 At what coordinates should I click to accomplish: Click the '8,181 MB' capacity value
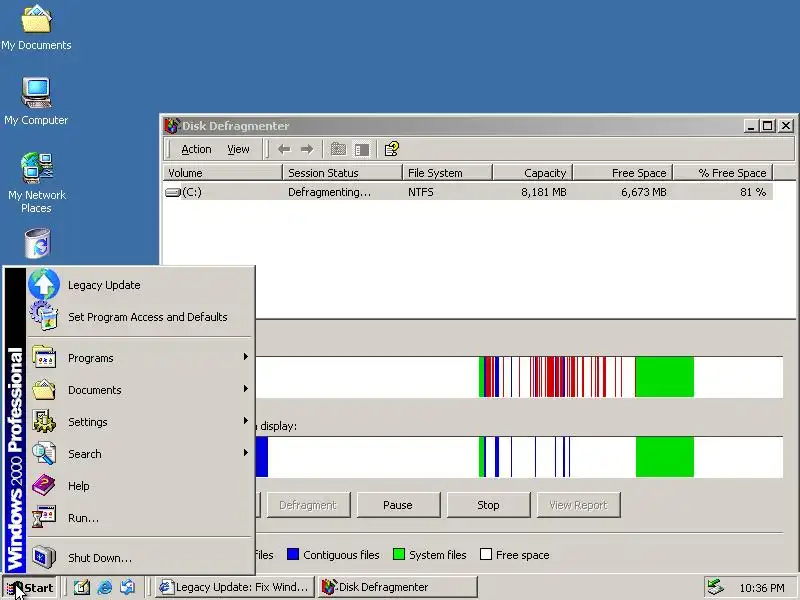pyautogui.click(x=544, y=192)
